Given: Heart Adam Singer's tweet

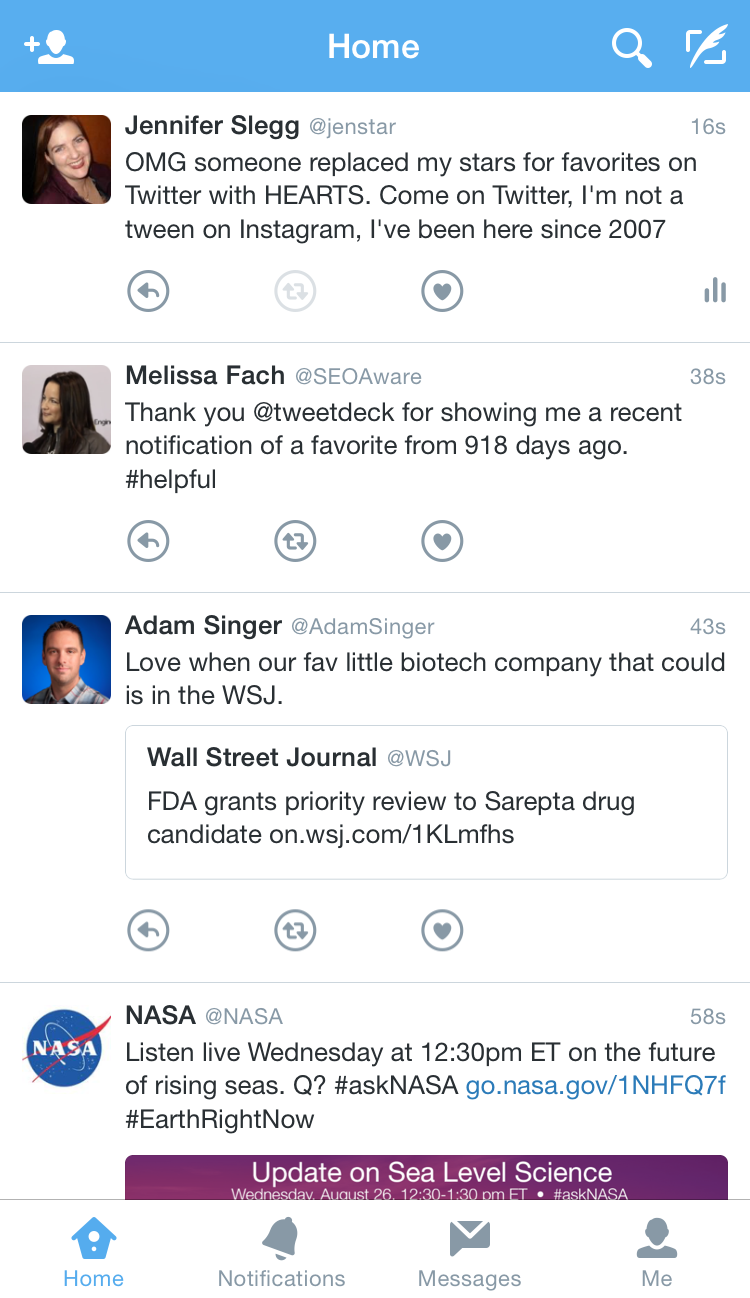Looking at the screenshot, I should pos(442,931).
